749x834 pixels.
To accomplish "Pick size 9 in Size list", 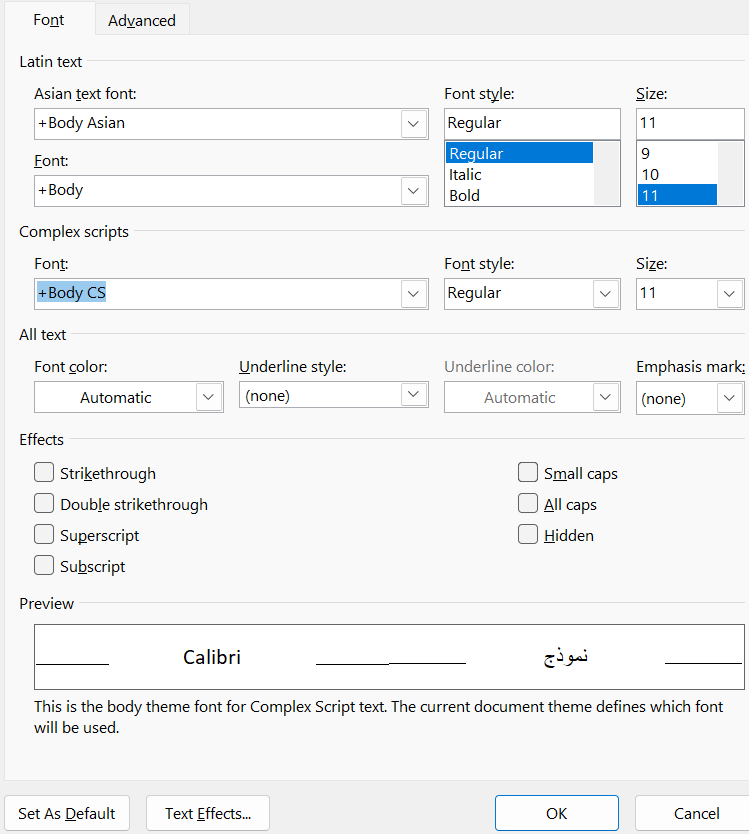I will [677, 153].
